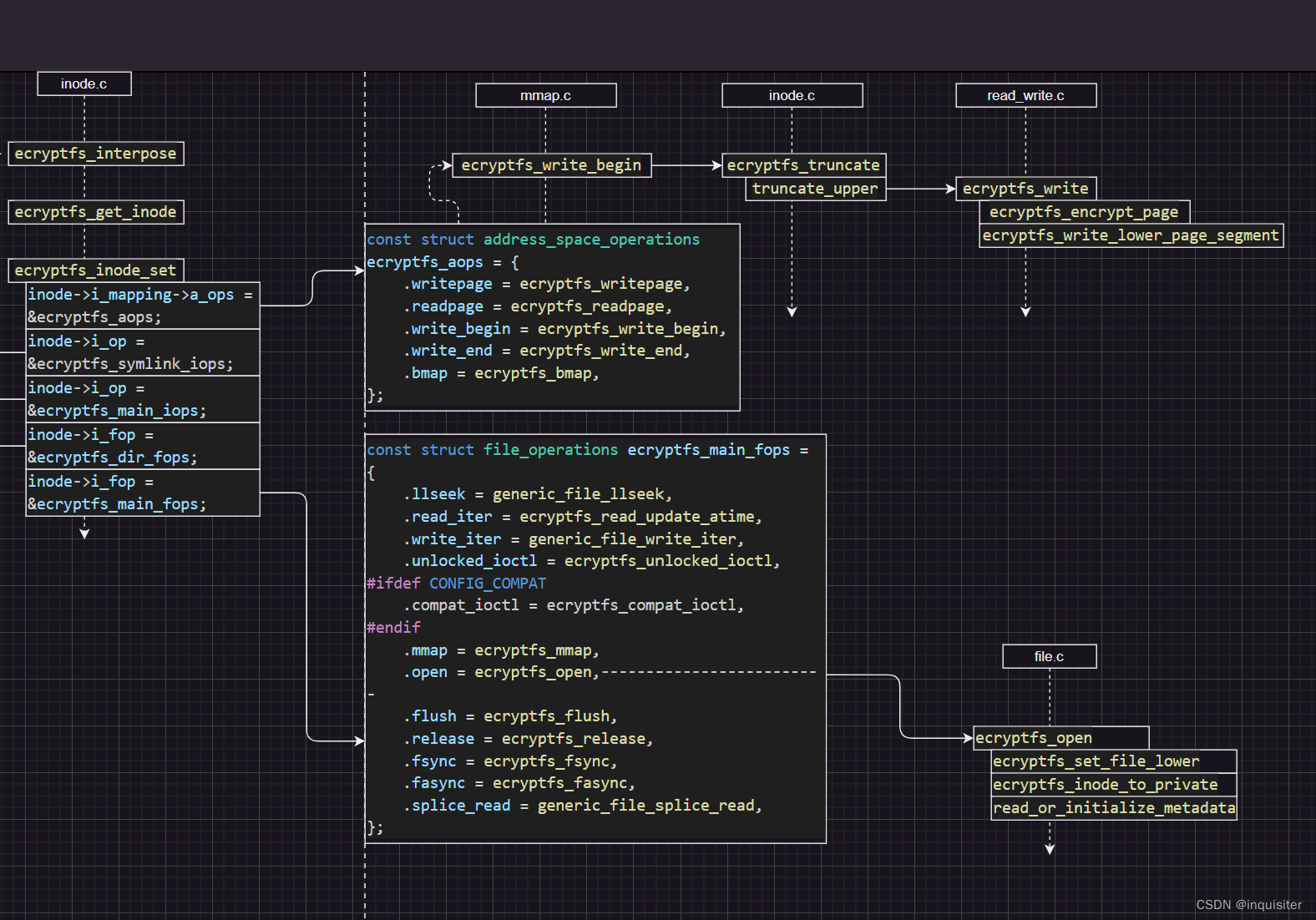Image resolution: width=1316 pixels, height=920 pixels.
Task: Click the file_operations ecryptfs_main_fops header
Action: pos(588,450)
